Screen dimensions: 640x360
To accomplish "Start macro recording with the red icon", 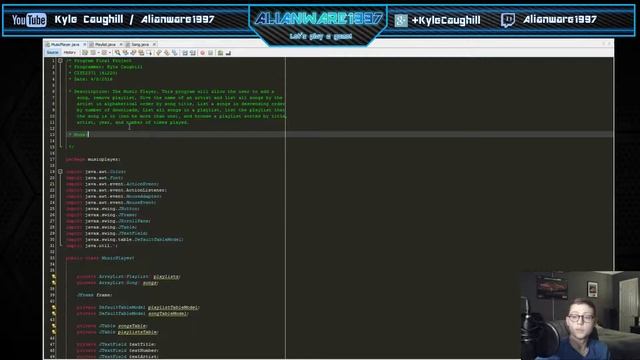I will pos(202,53).
